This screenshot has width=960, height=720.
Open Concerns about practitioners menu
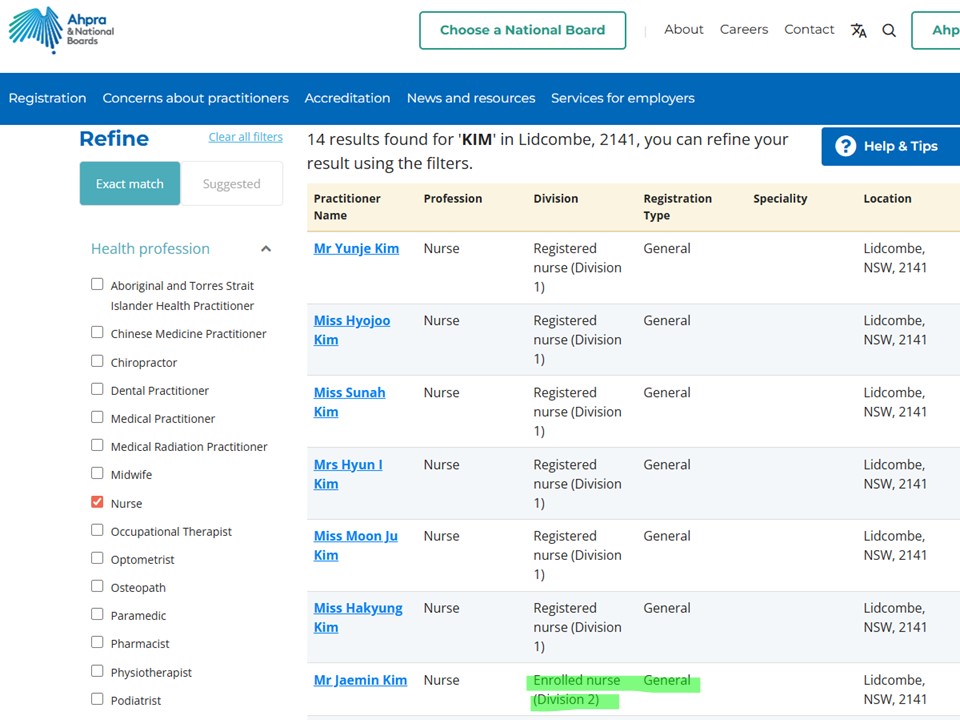point(195,98)
